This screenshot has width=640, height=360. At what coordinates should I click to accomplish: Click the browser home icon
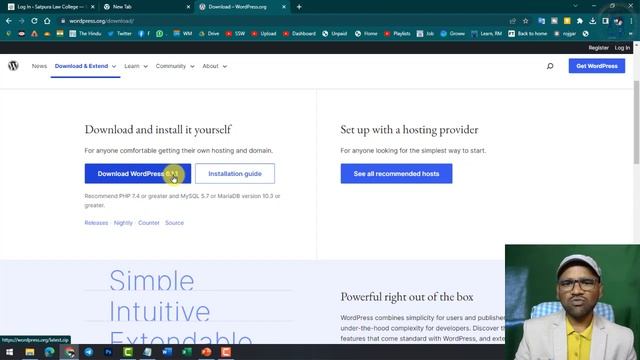tap(47, 21)
